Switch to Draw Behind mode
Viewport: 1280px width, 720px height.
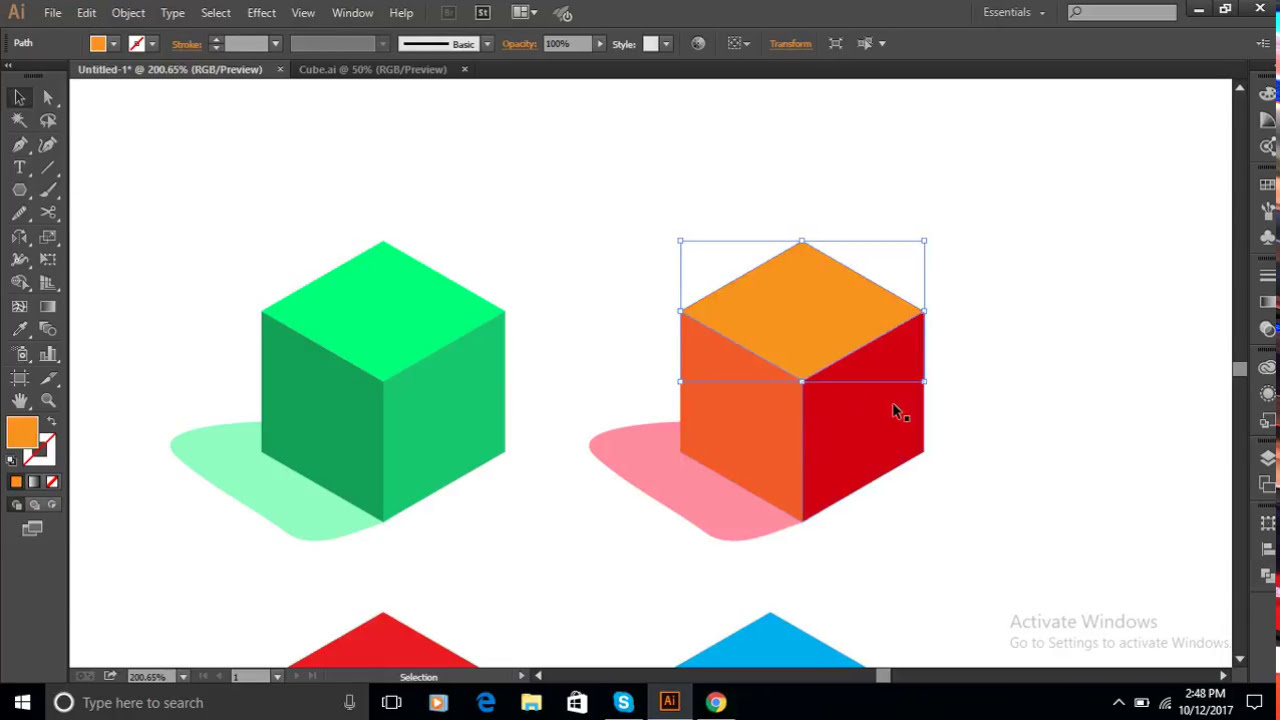point(34,505)
